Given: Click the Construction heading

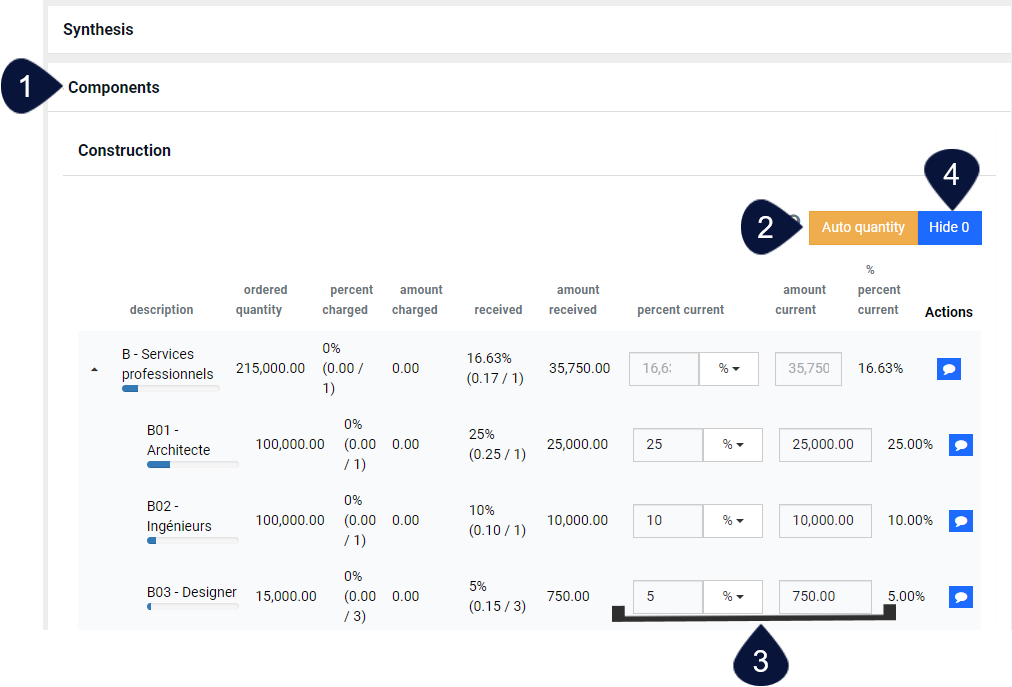Looking at the screenshot, I should tap(124, 150).
